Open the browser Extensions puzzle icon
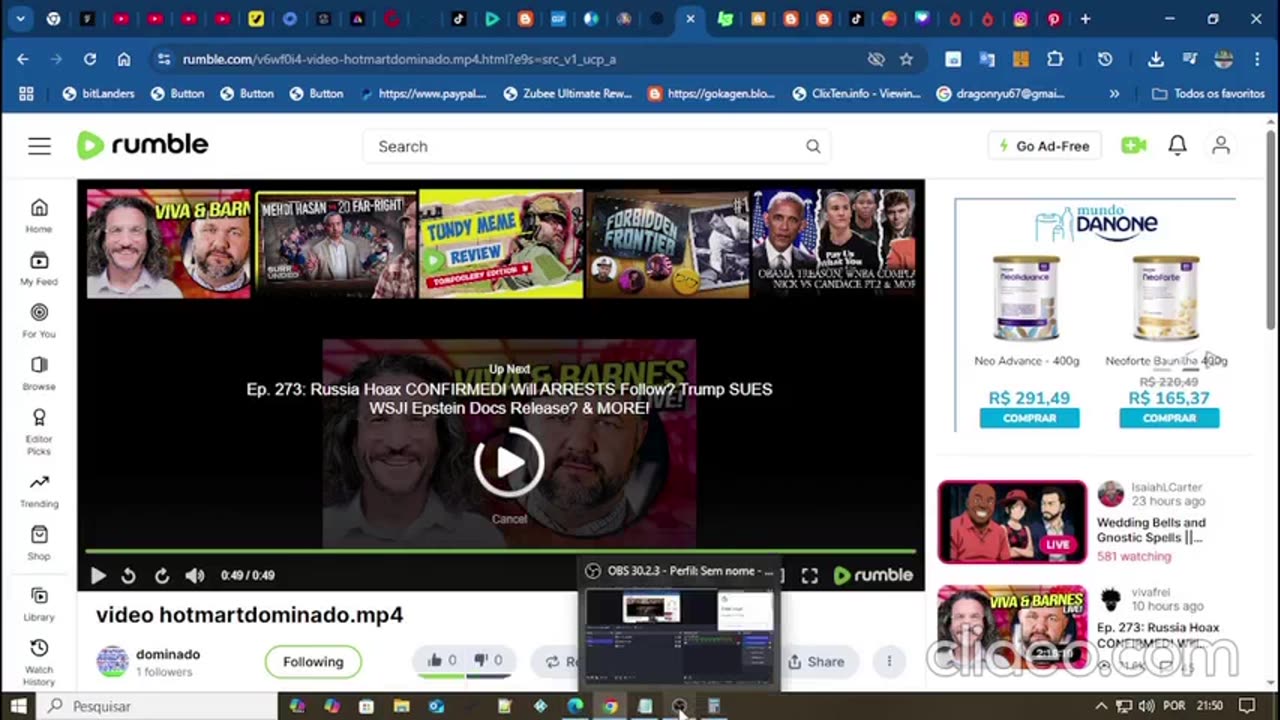 [x=1055, y=59]
